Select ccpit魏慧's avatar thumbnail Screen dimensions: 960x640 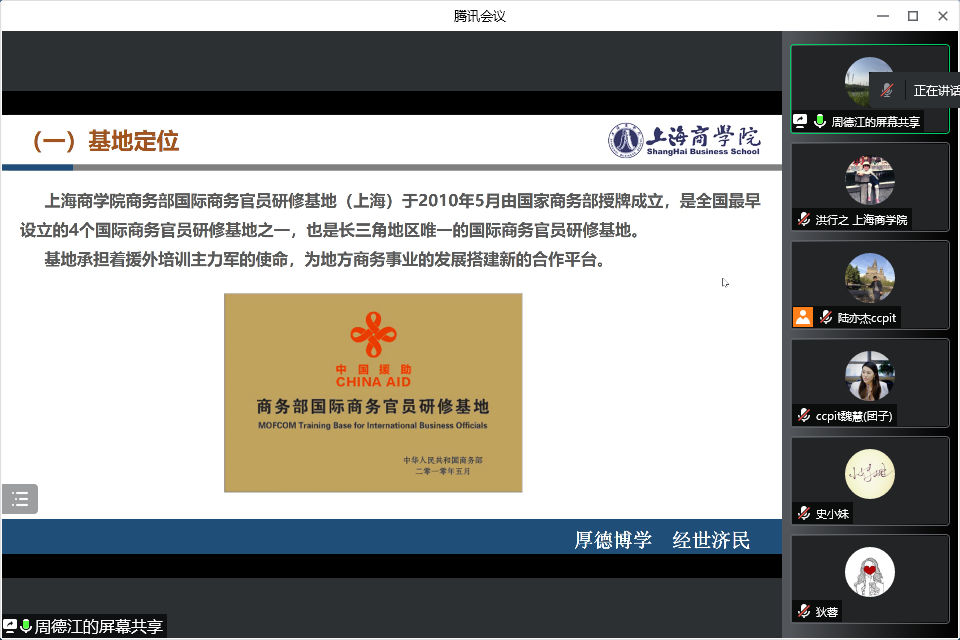coord(869,376)
